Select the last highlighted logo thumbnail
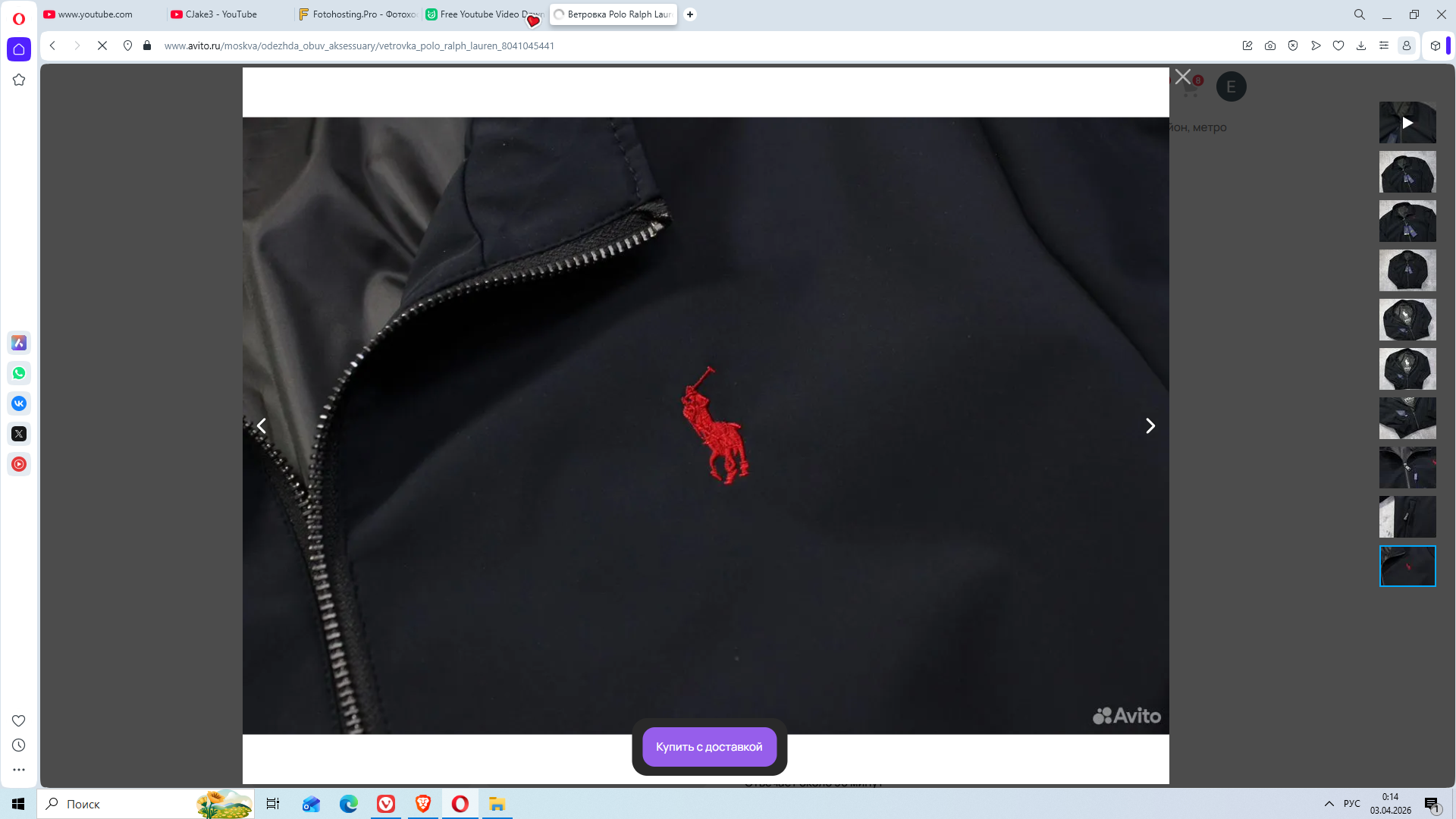 click(x=1407, y=566)
